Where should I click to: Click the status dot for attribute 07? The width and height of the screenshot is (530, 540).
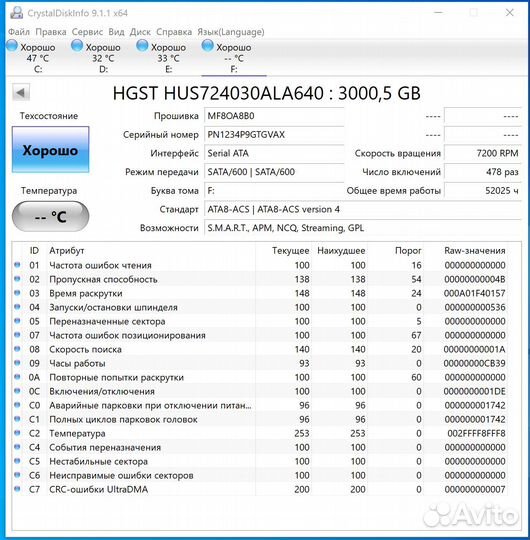pyautogui.click(x=17, y=335)
